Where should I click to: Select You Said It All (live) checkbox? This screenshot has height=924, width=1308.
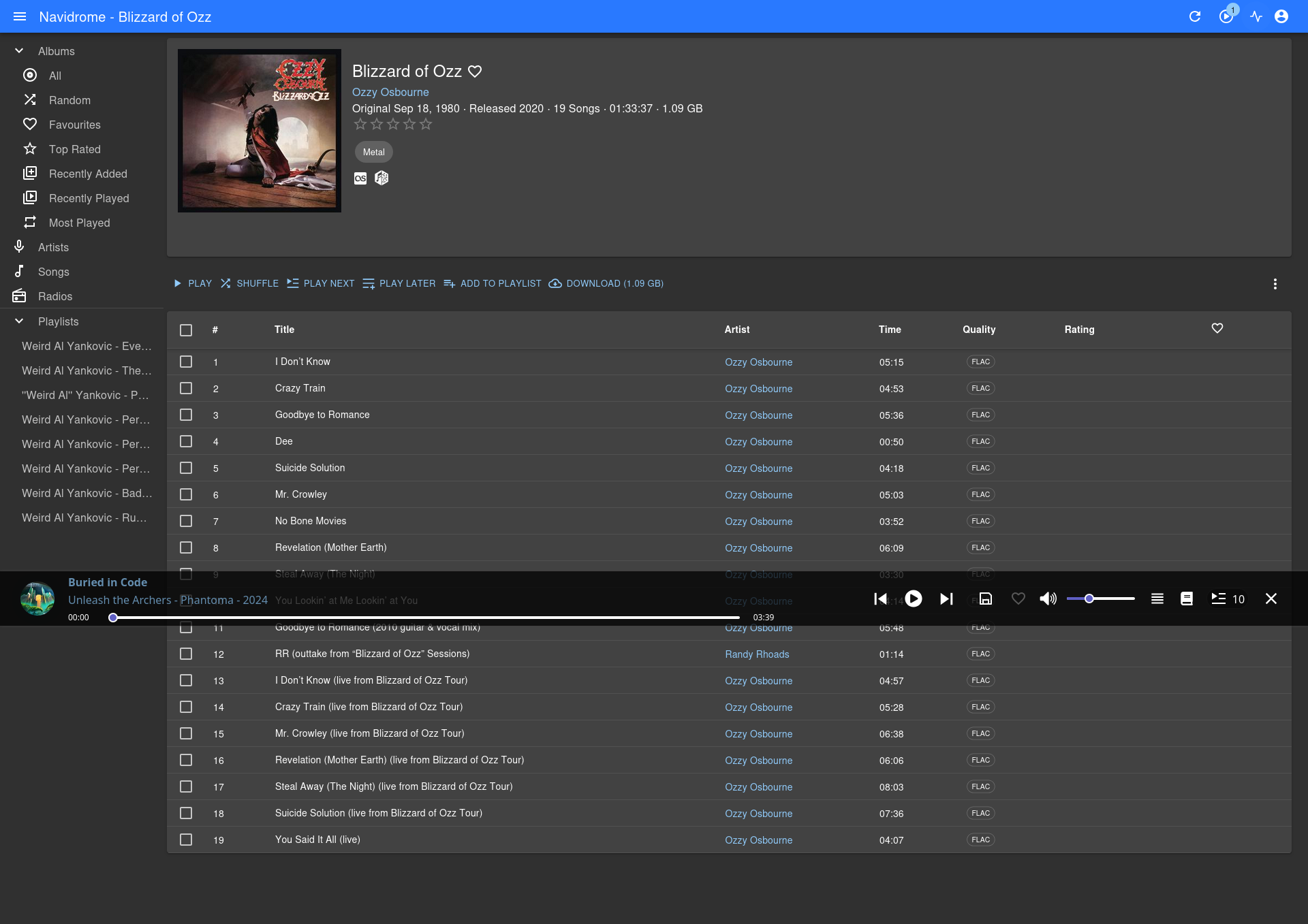point(186,840)
